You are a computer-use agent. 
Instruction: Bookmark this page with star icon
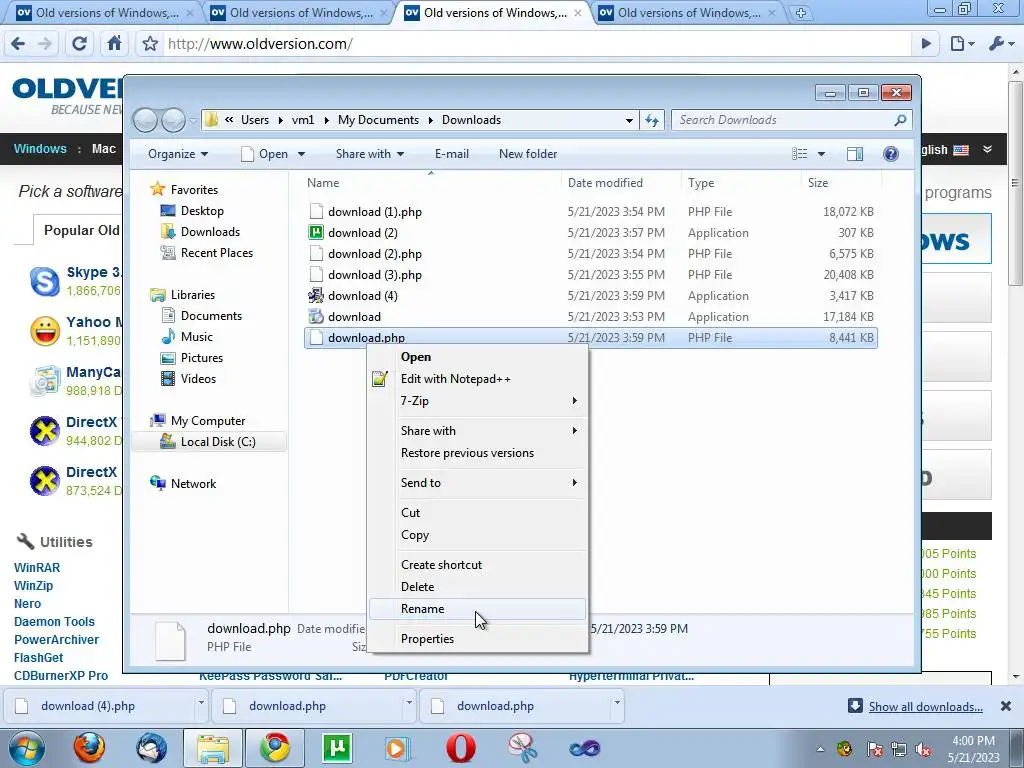click(x=150, y=44)
